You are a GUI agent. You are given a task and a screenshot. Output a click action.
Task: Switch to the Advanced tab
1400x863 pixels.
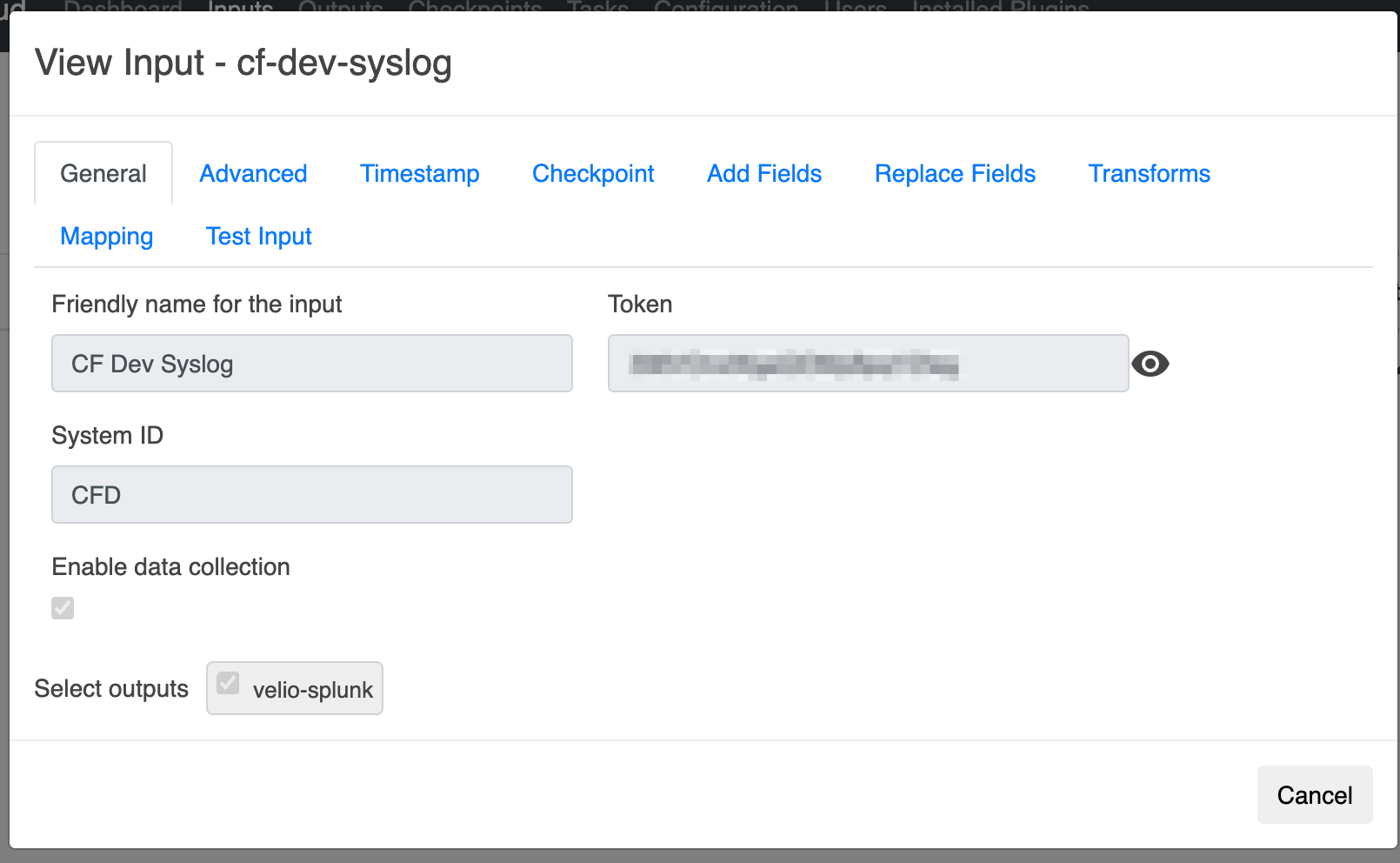(253, 174)
